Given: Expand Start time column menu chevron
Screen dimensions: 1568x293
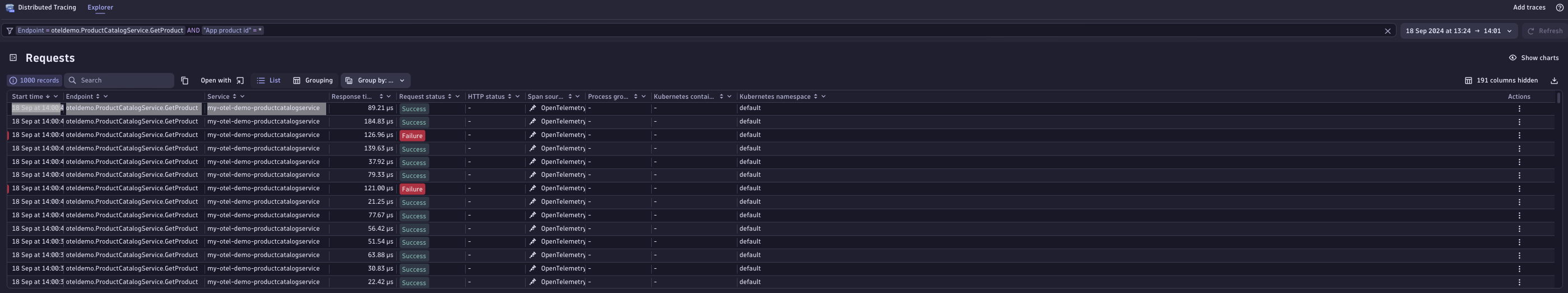Looking at the screenshot, I should (55, 97).
